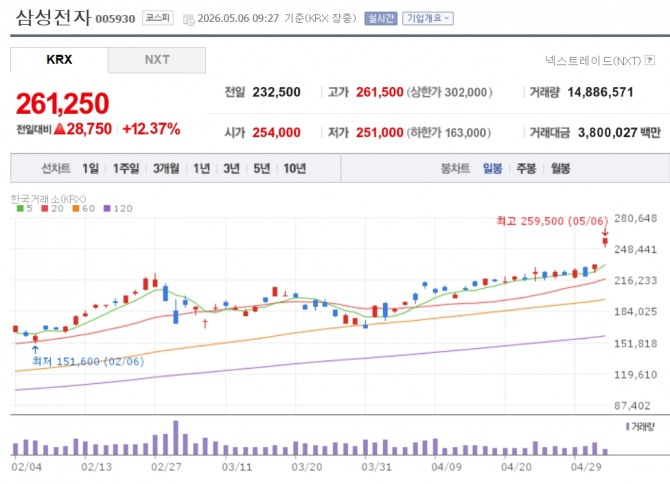The image size is (670, 484).
Task: Open the Nextrade (NXT) help question-mark icon
Action: [649, 60]
